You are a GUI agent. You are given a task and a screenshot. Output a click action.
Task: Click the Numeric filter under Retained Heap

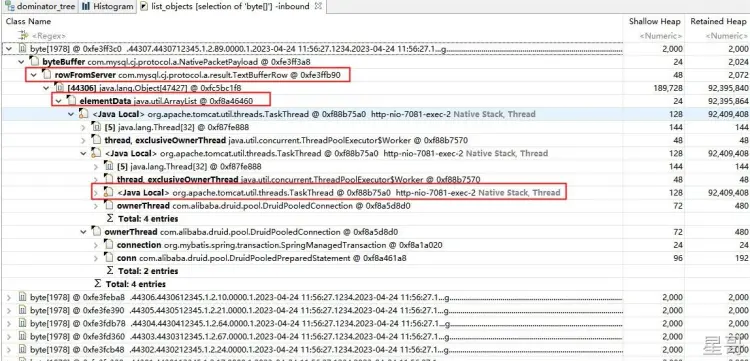(x=727, y=36)
